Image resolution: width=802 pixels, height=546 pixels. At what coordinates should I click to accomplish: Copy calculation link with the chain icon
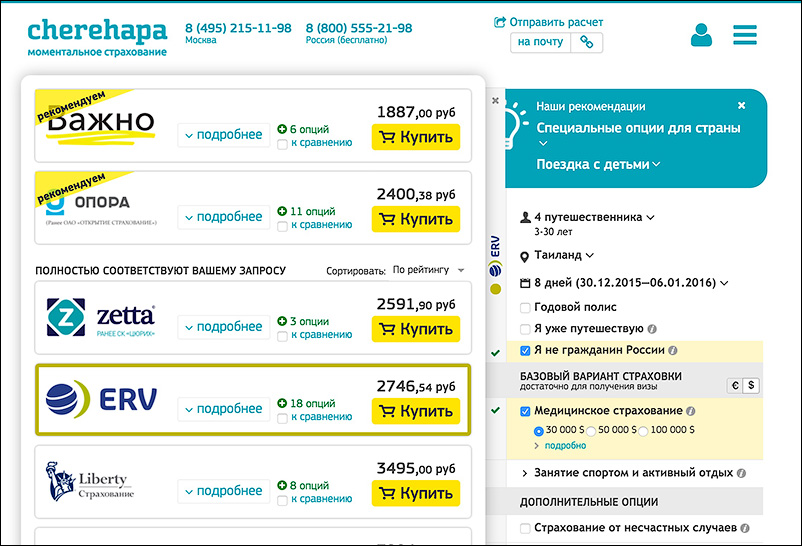click(x=587, y=42)
